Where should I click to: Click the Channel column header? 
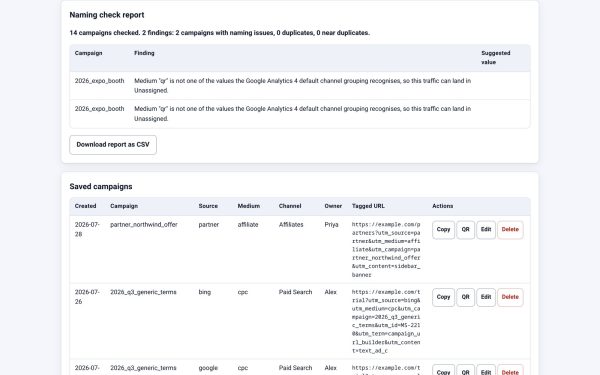click(x=290, y=206)
